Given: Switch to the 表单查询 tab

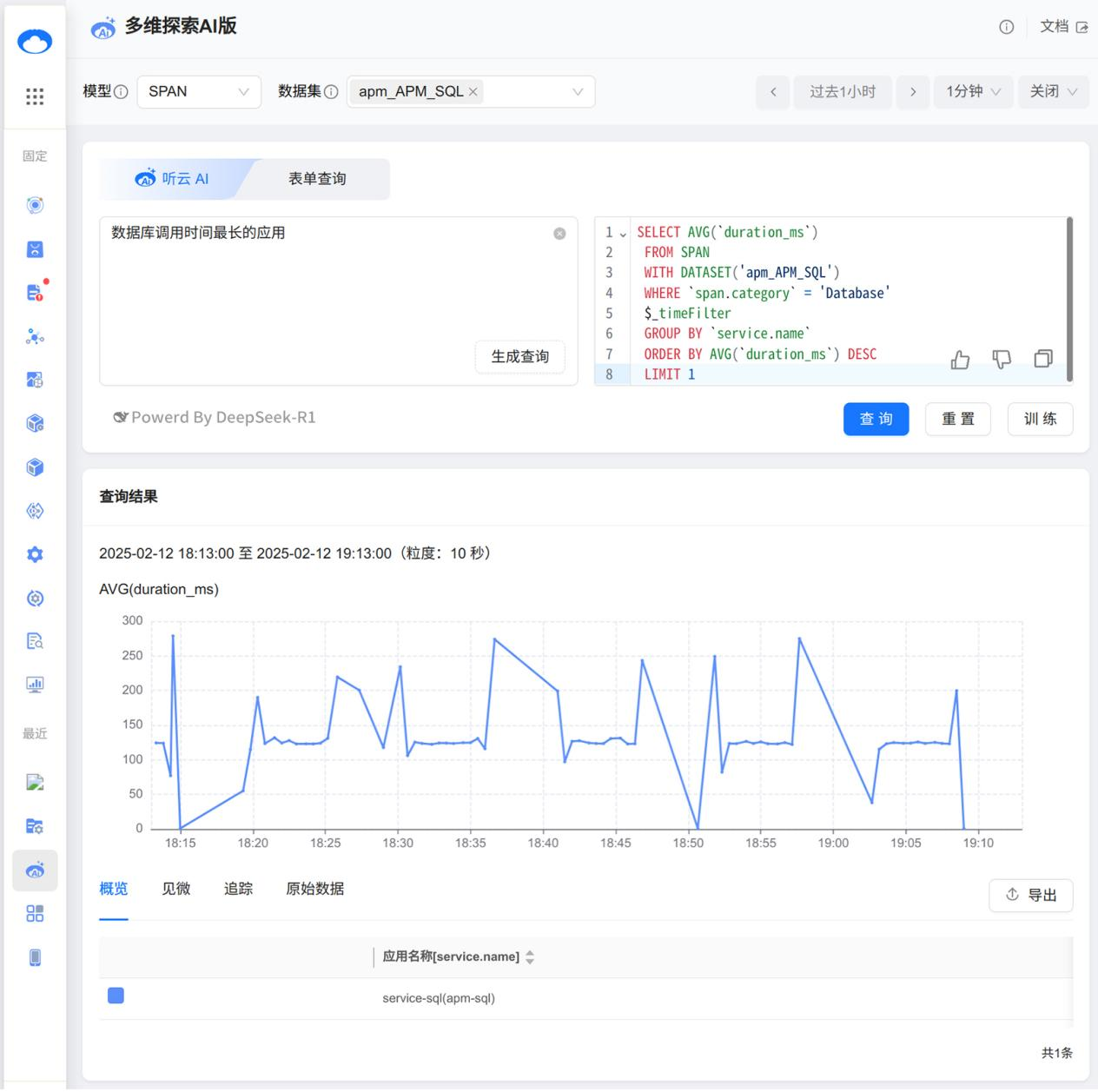Looking at the screenshot, I should 317,179.
